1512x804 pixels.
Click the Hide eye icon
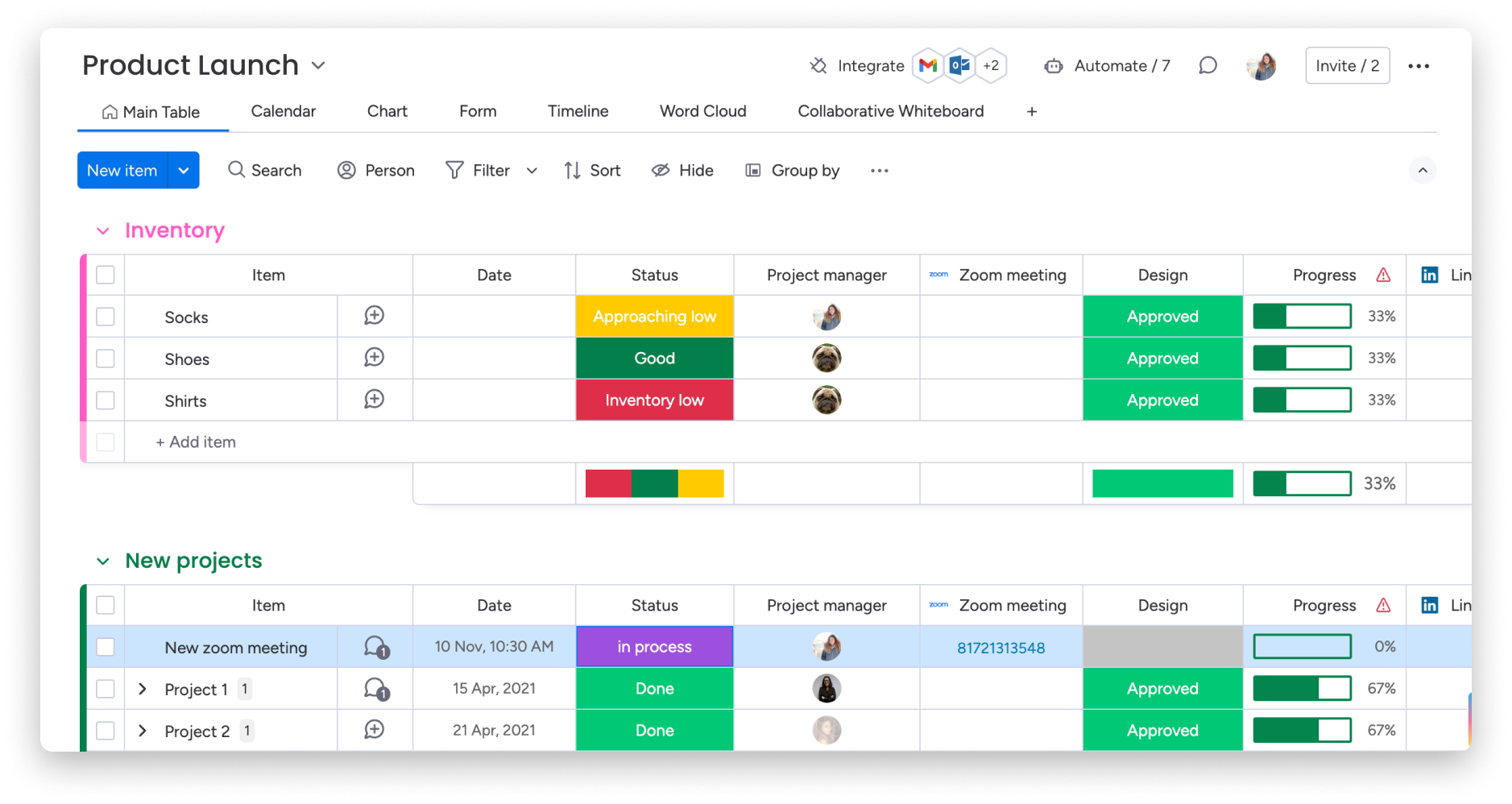pyautogui.click(x=661, y=170)
